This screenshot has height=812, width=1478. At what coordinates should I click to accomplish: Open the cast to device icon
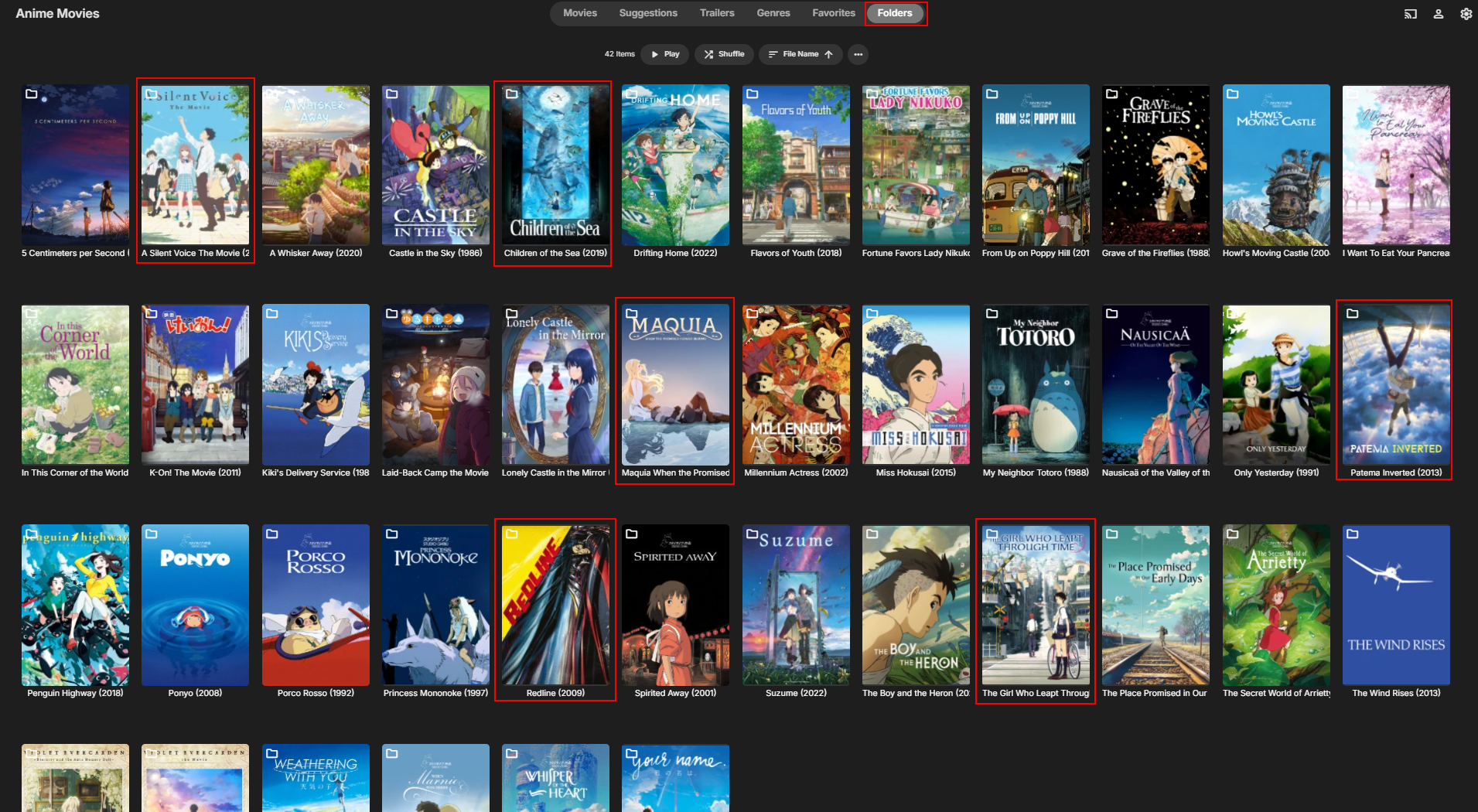point(1411,14)
